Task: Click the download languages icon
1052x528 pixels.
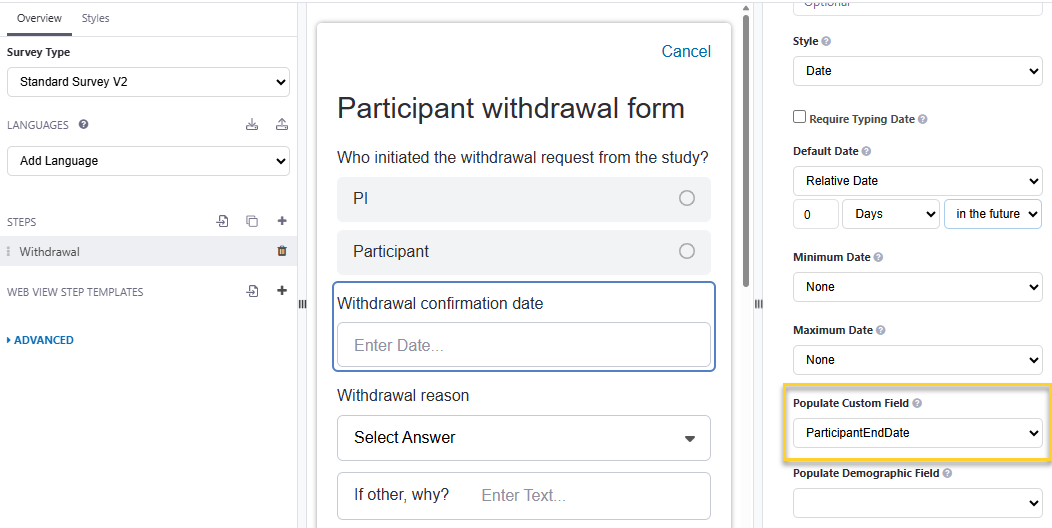Action: (252, 124)
